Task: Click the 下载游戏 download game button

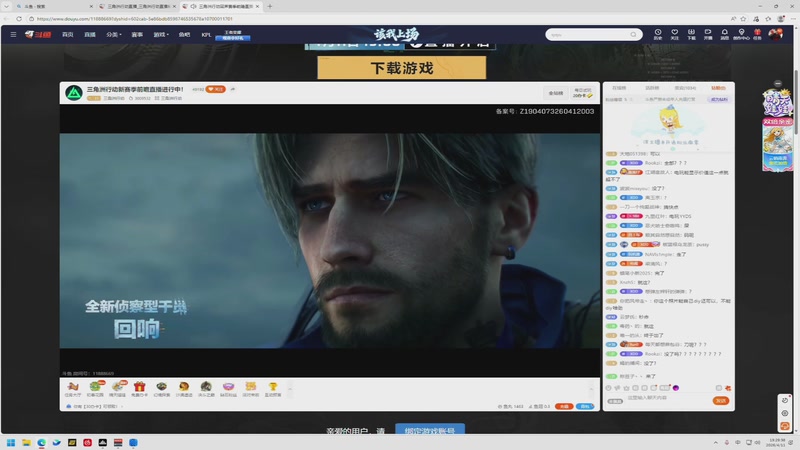Action: (x=402, y=68)
